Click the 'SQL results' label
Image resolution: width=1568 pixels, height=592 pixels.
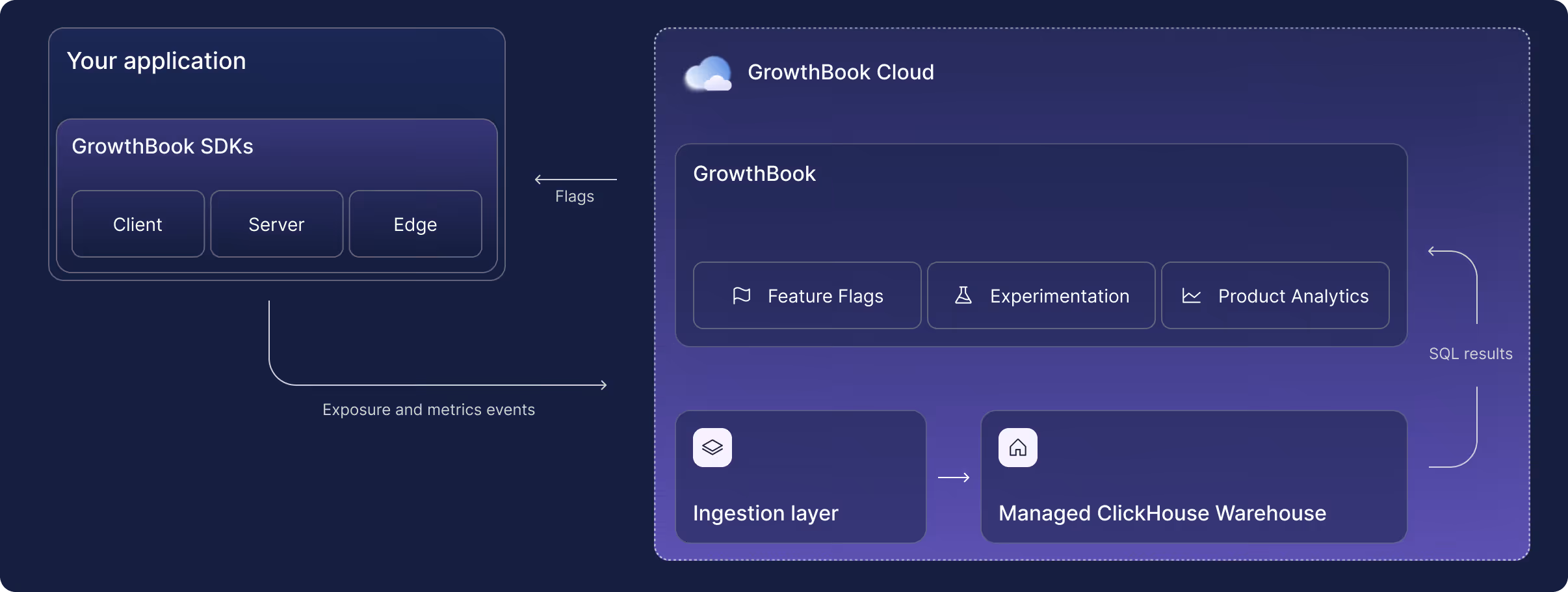tap(1471, 354)
